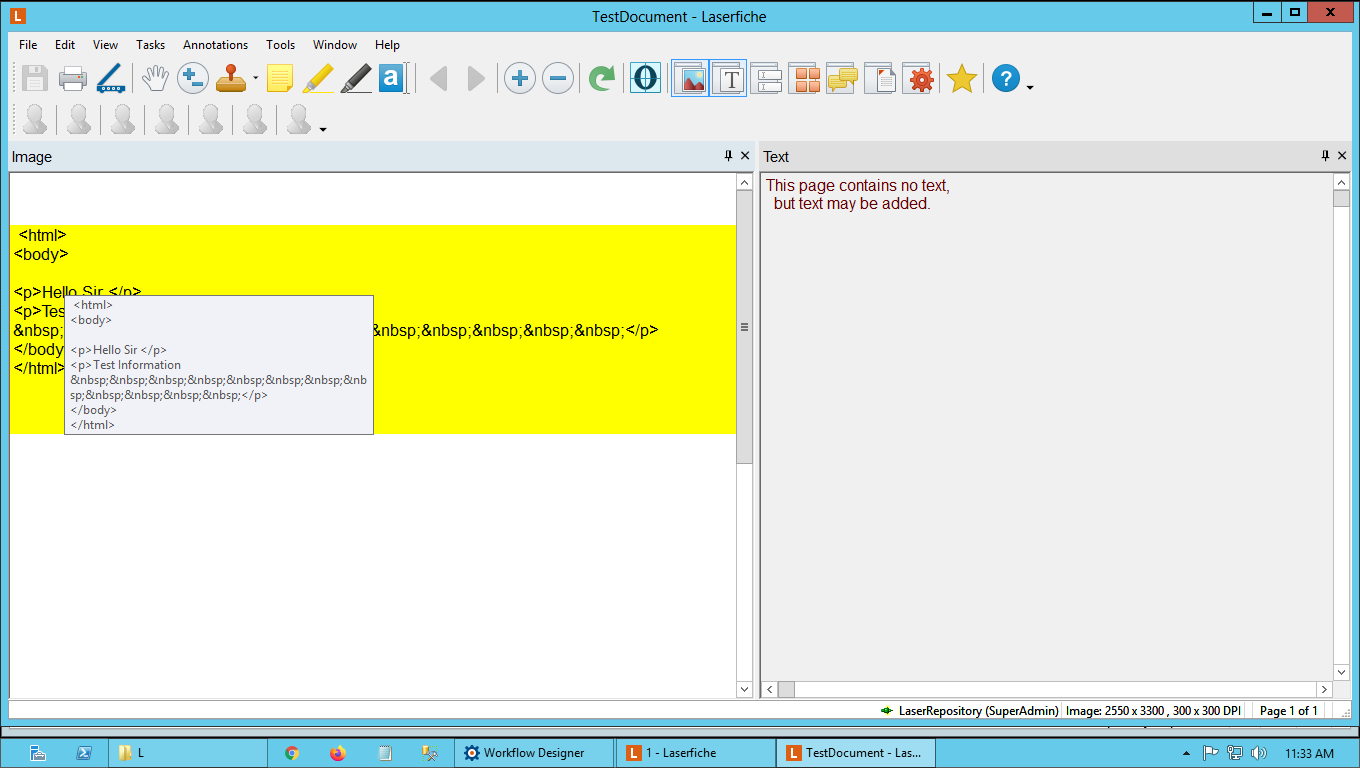Viewport: 1360px width, 768px height.
Task: Expand the Help button dropdown arrow
Action: 1030,88
